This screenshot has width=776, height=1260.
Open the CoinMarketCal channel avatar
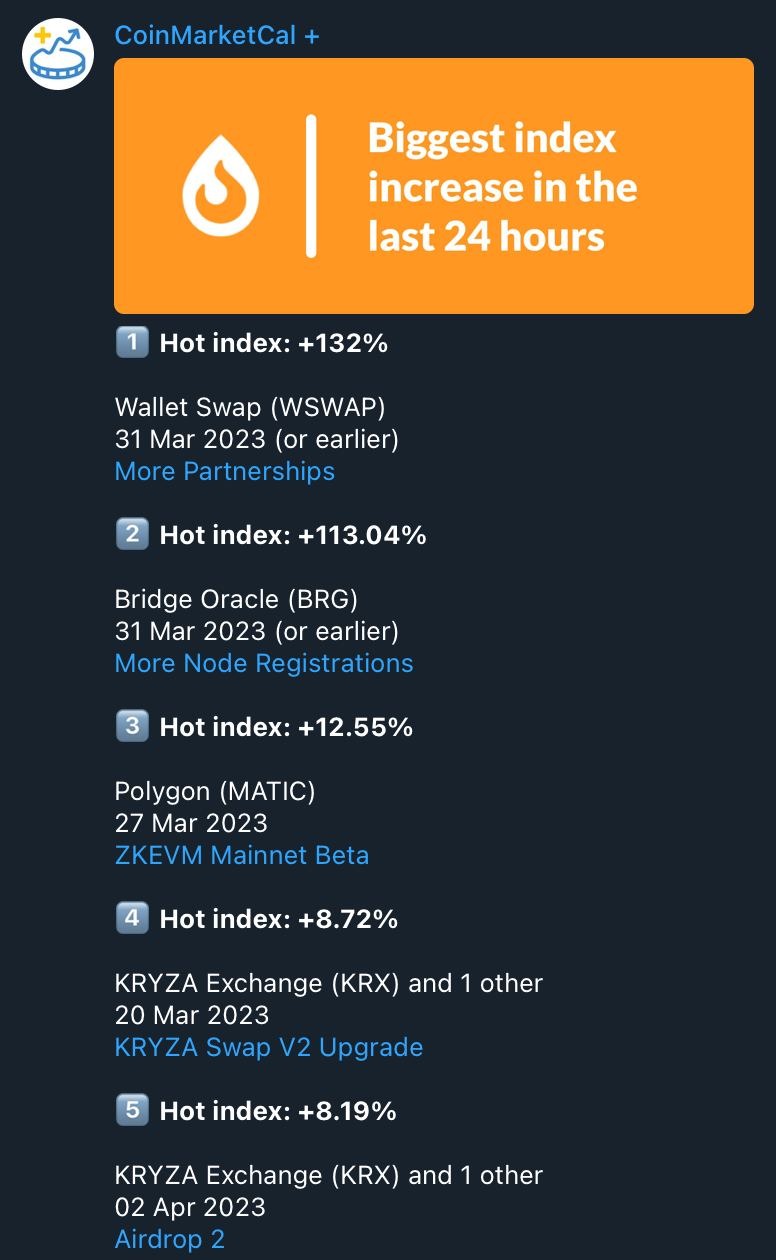(58, 54)
